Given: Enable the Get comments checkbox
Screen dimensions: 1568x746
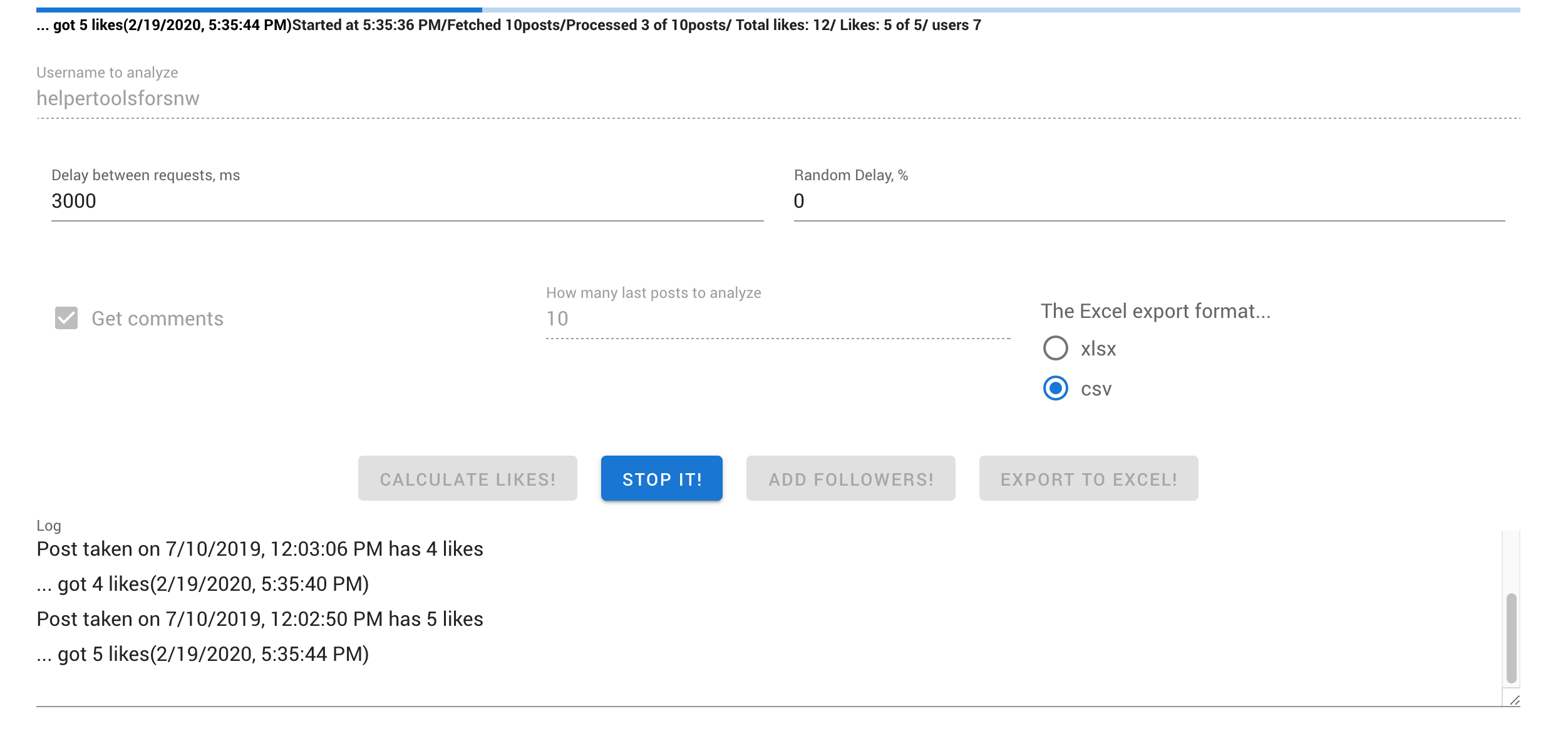Looking at the screenshot, I should click(65, 318).
